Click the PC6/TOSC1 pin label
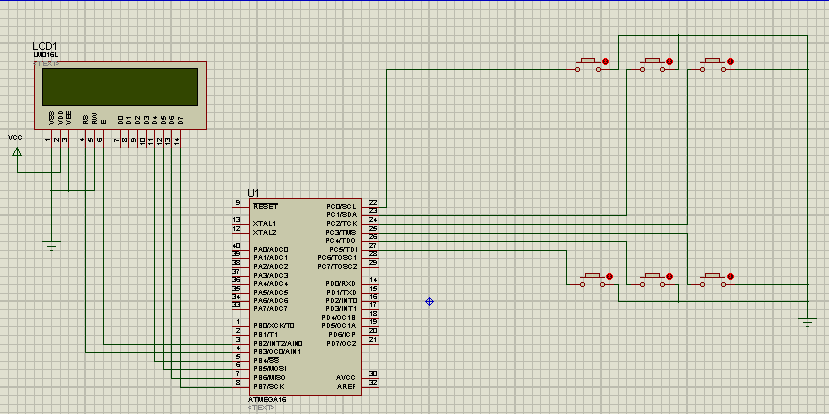 pyautogui.click(x=337, y=257)
